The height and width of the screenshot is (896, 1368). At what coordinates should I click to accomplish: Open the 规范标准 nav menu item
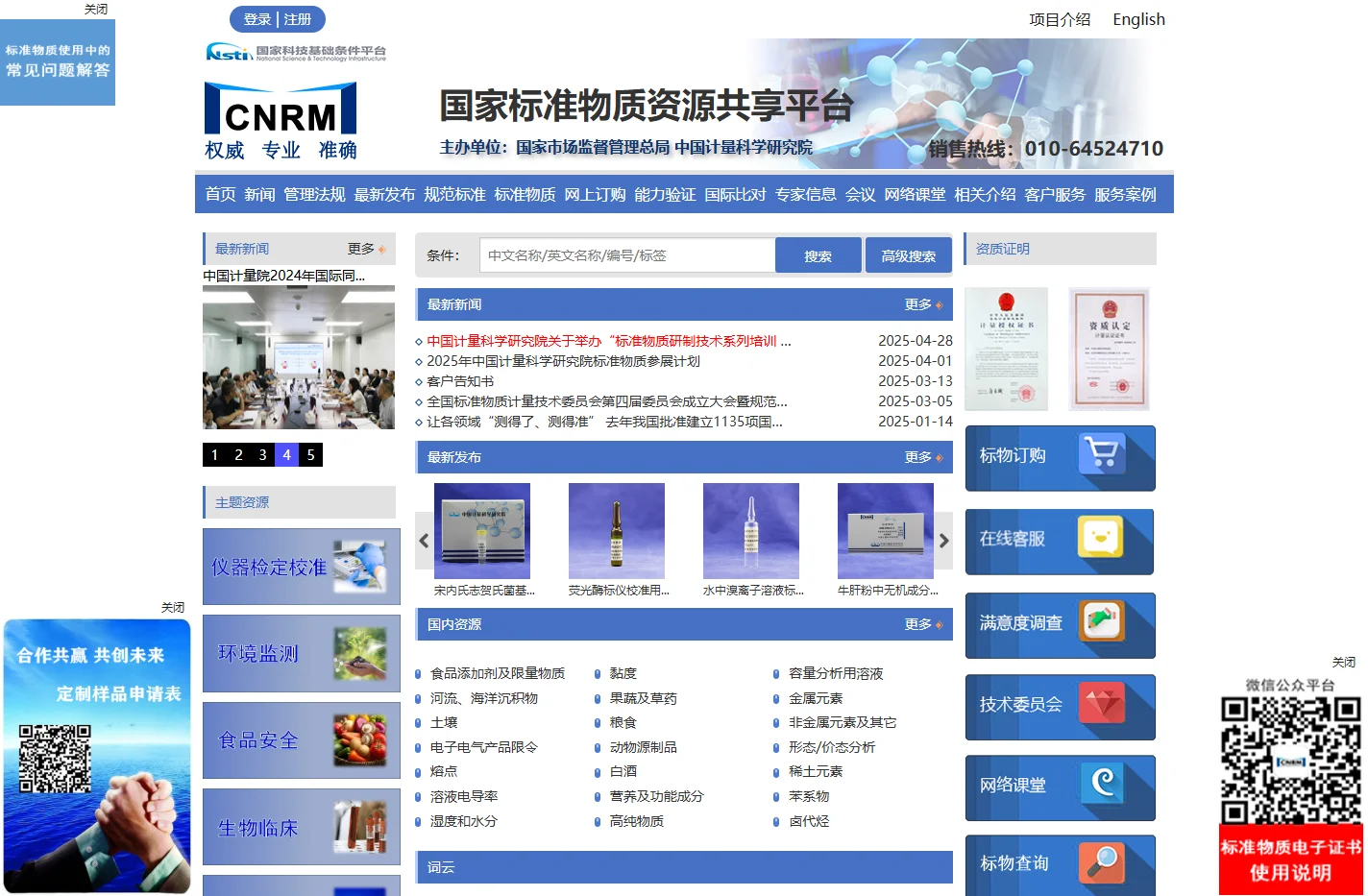coord(454,194)
